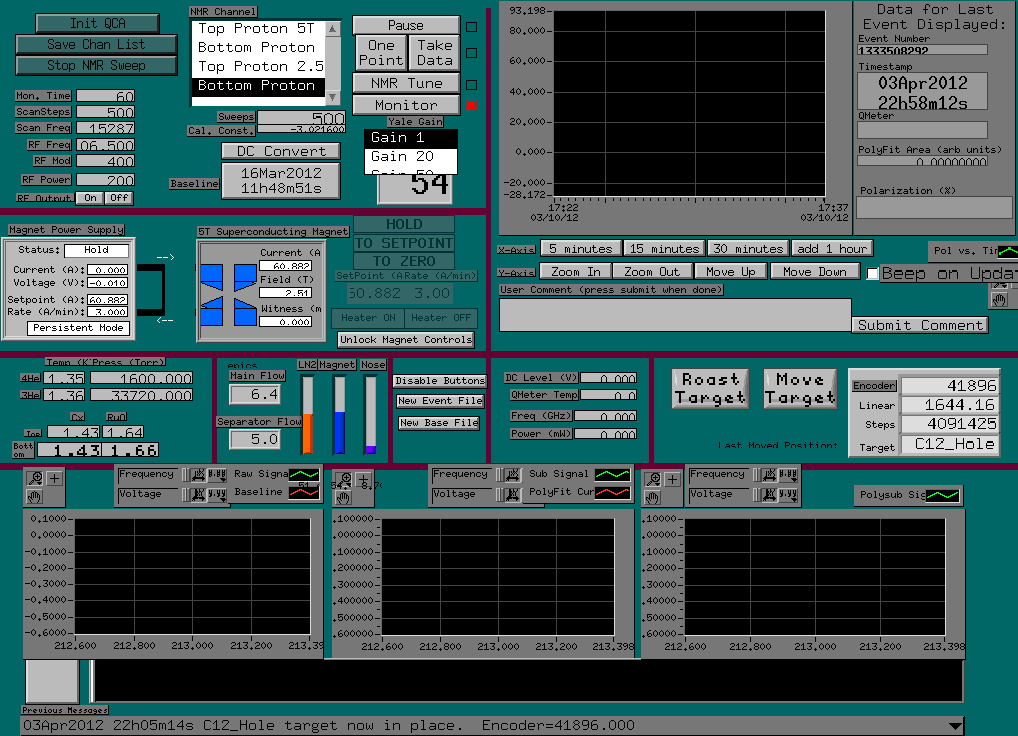Open Frequency axis format menu on Polysub Signal graph
The width and height of the screenshot is (1018, 736).
tap(788, 475)
